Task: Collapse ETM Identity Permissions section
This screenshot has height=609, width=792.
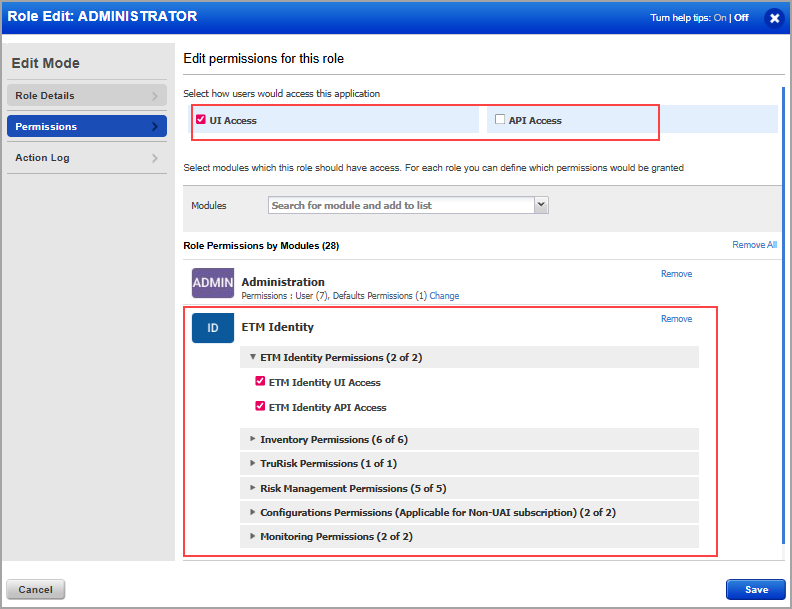Action: click(469, 358)
